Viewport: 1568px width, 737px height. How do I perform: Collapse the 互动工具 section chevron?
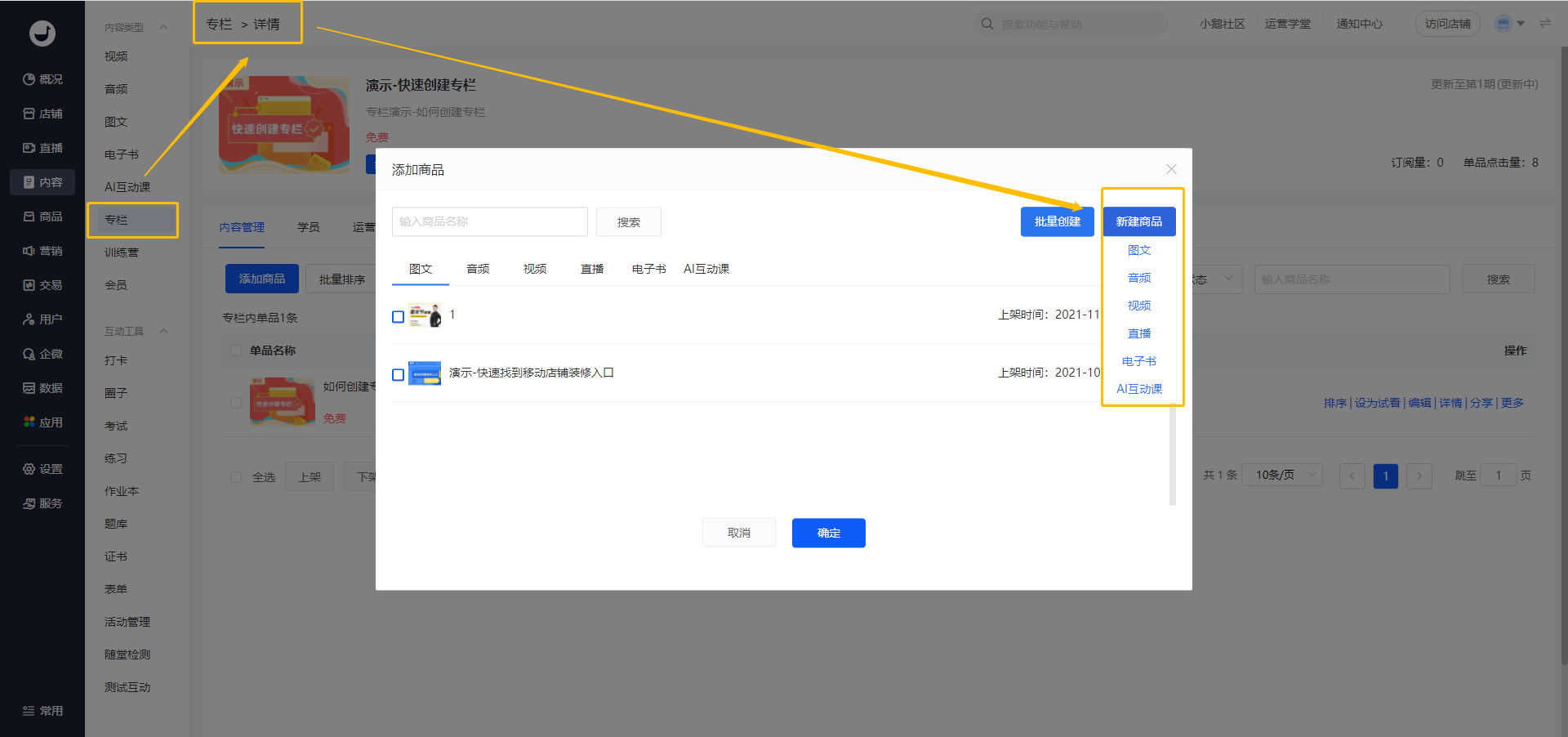coord(163,331)
